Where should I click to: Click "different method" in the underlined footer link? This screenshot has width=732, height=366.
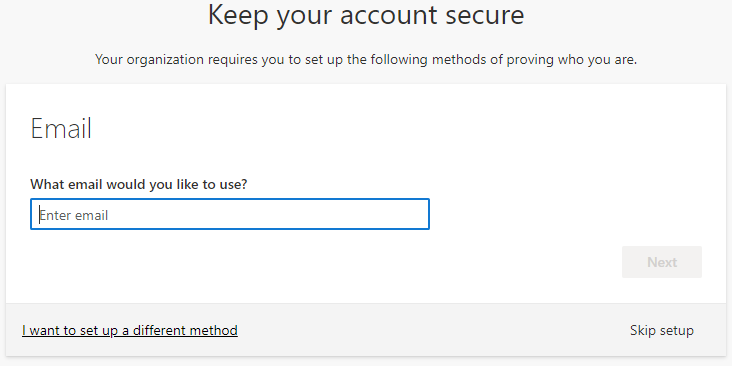tap(185, 331)
